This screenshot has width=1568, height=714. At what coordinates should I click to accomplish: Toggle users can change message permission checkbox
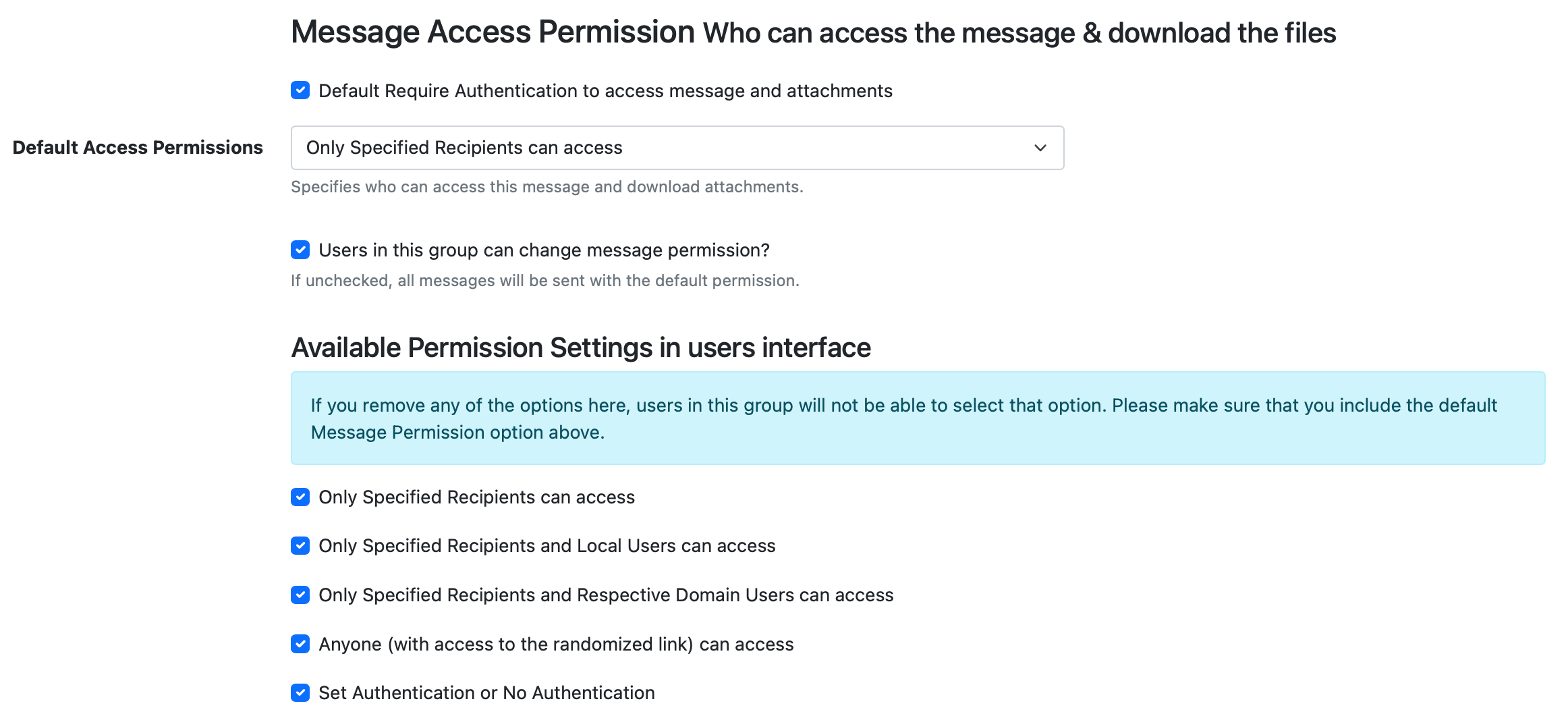coord(300,250)
